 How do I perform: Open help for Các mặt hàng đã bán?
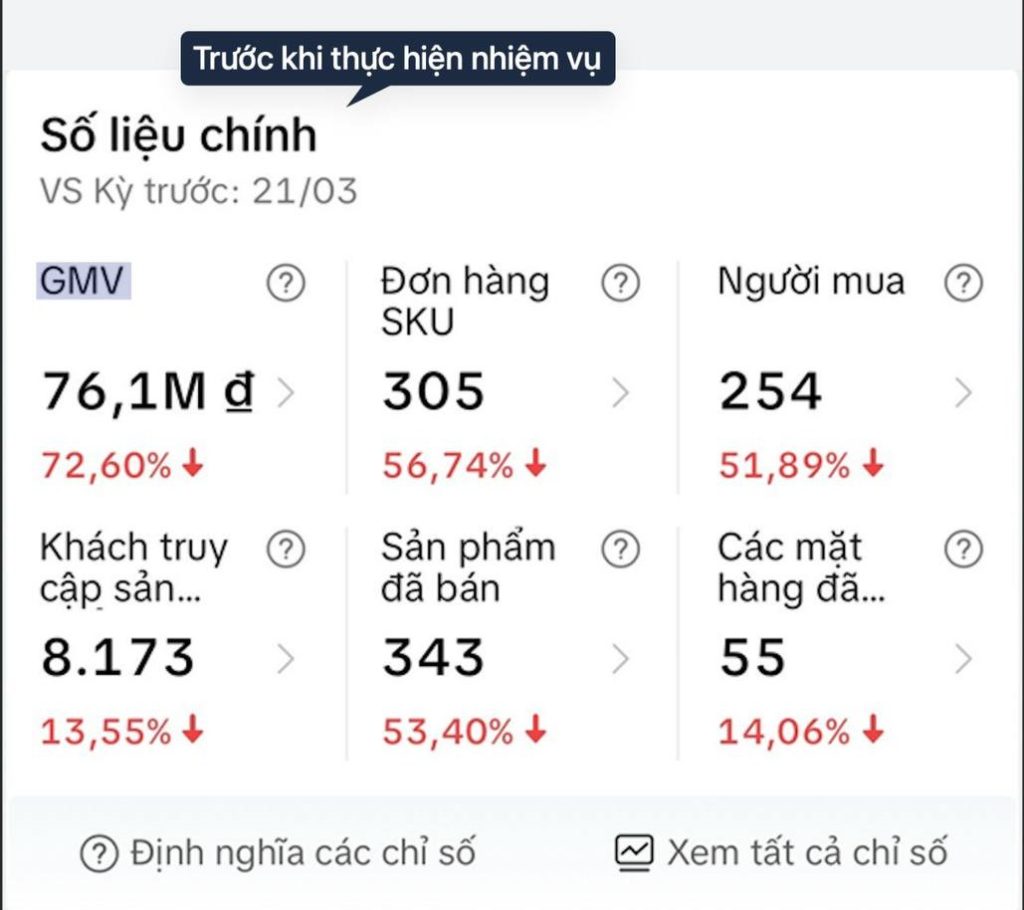(x=963, y=549)
